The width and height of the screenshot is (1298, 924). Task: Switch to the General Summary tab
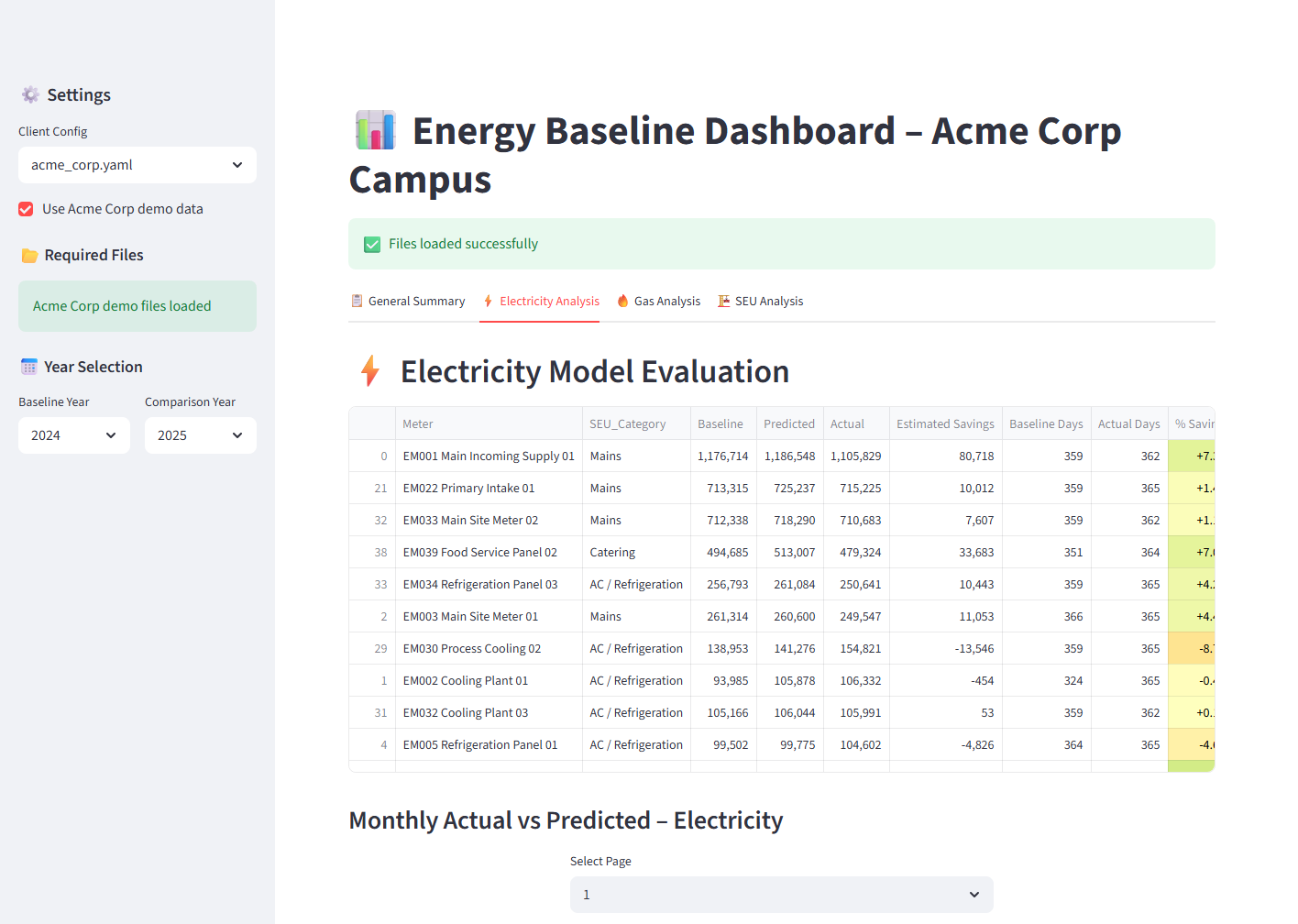(408, 301)
